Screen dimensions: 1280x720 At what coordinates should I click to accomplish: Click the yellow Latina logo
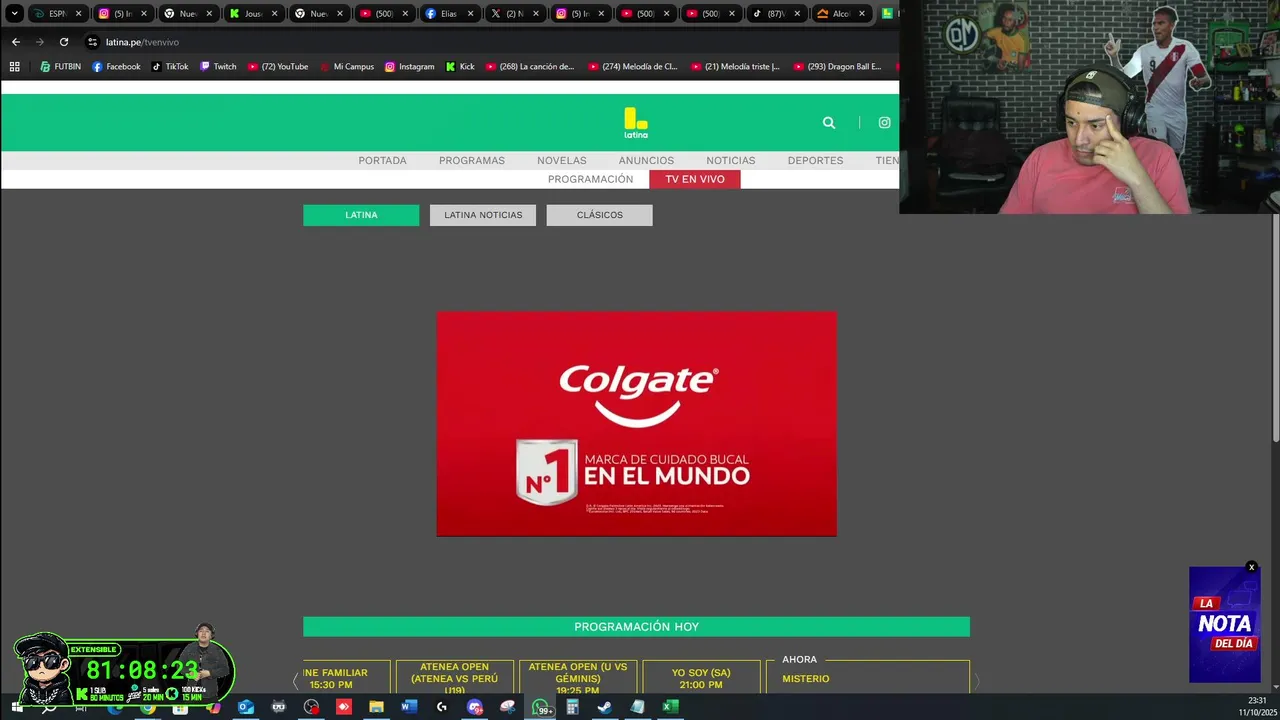pyautogui.click(x=636, y=122)
